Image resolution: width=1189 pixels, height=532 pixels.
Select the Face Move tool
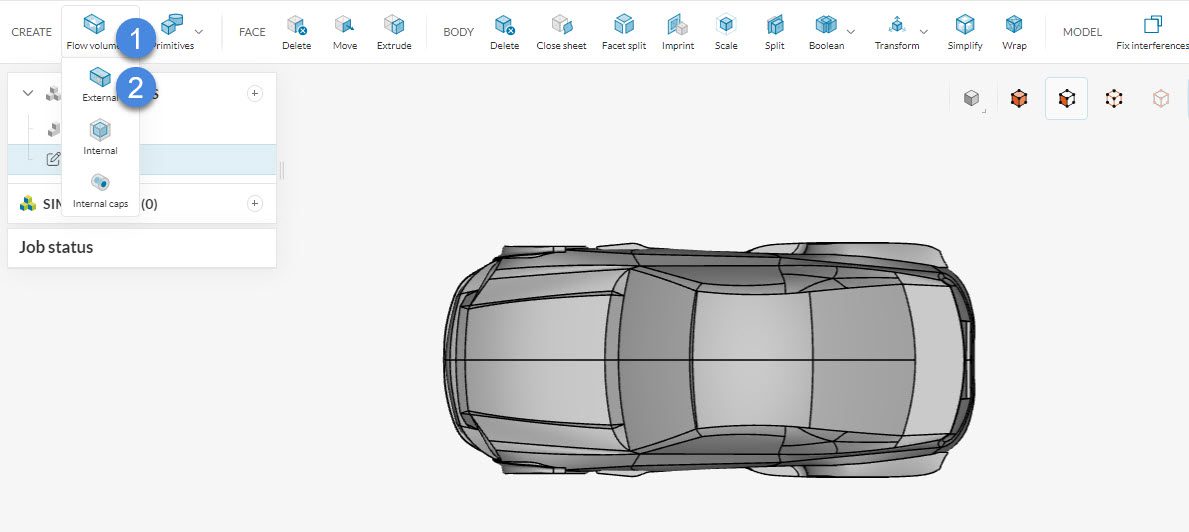pyautogui.click(x=345, y=31)
